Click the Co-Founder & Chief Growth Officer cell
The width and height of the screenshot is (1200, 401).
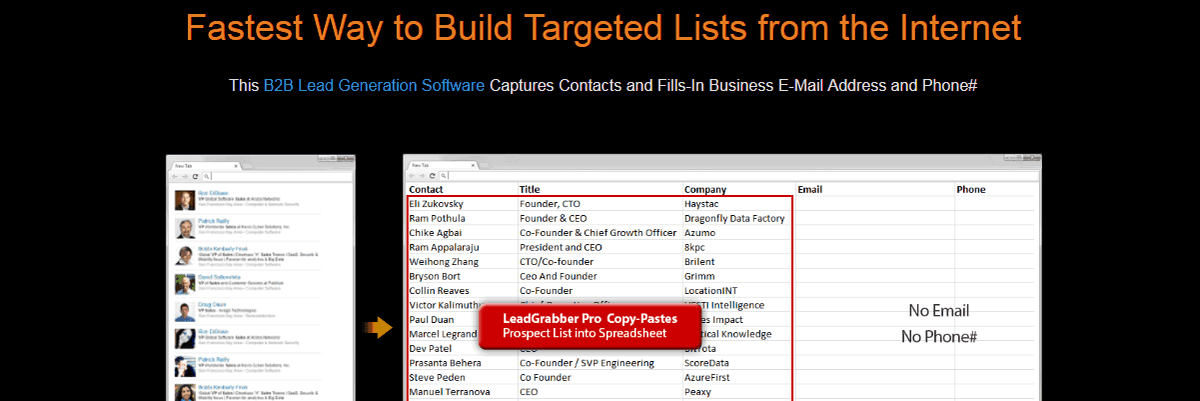tap(600, 233)
